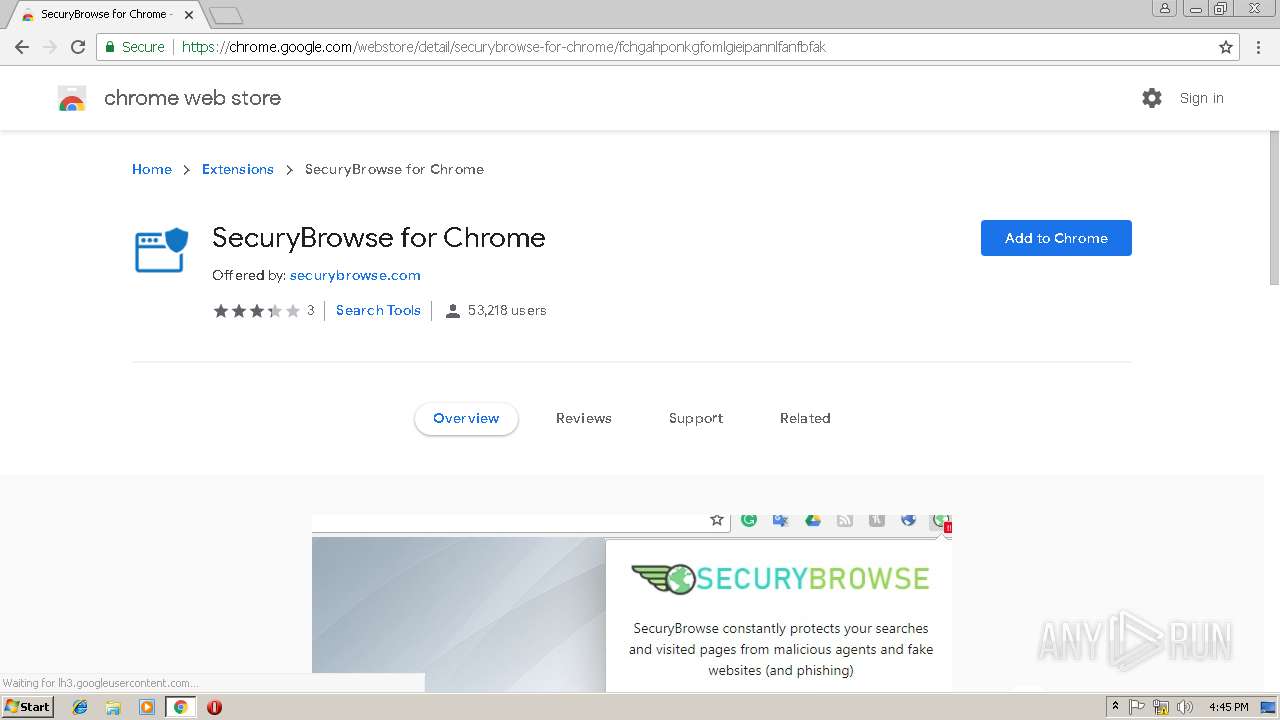Viewport: 1280px width, 720px height.
Task: Click the 53,218 users count
Action: [x=507, y=310]
